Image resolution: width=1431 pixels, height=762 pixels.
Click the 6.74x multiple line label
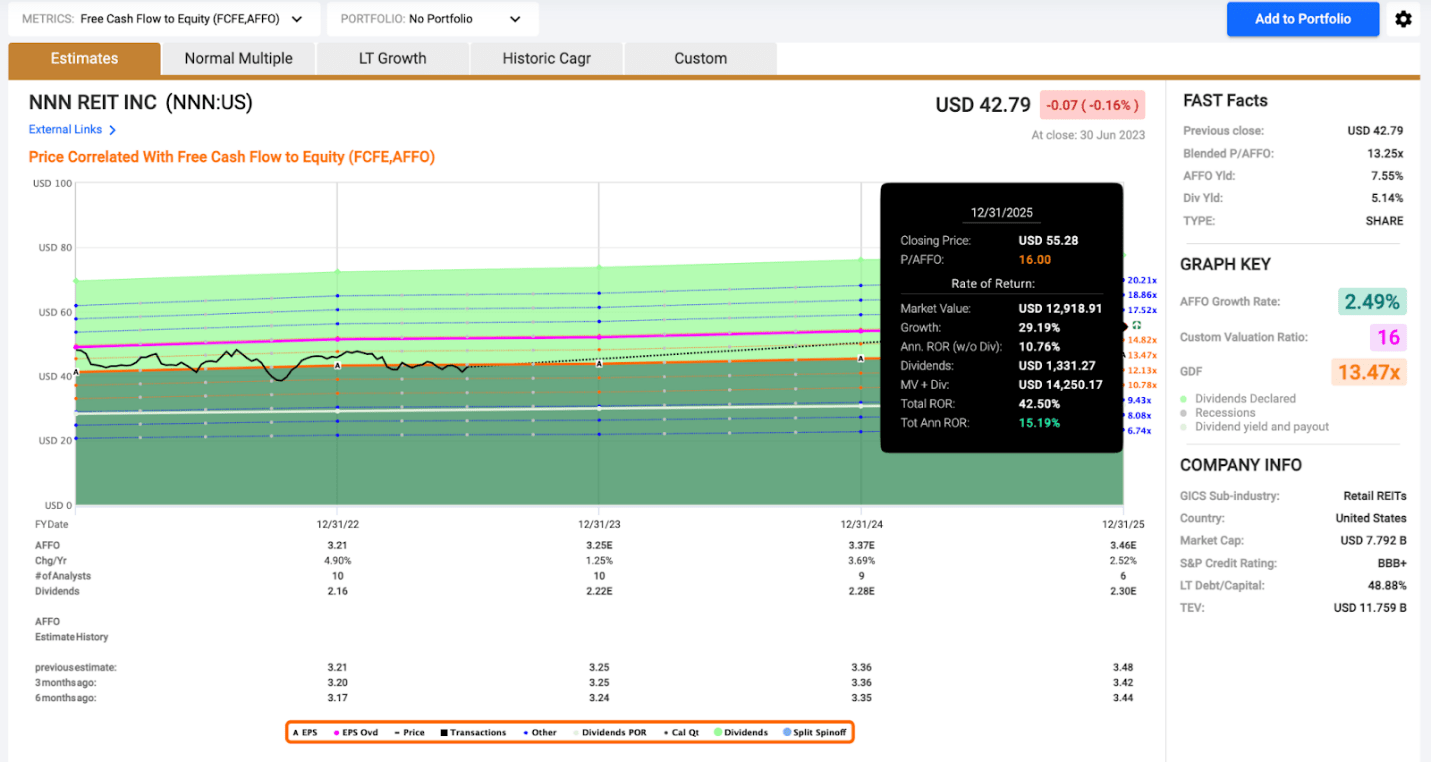tap(1139, 431)
